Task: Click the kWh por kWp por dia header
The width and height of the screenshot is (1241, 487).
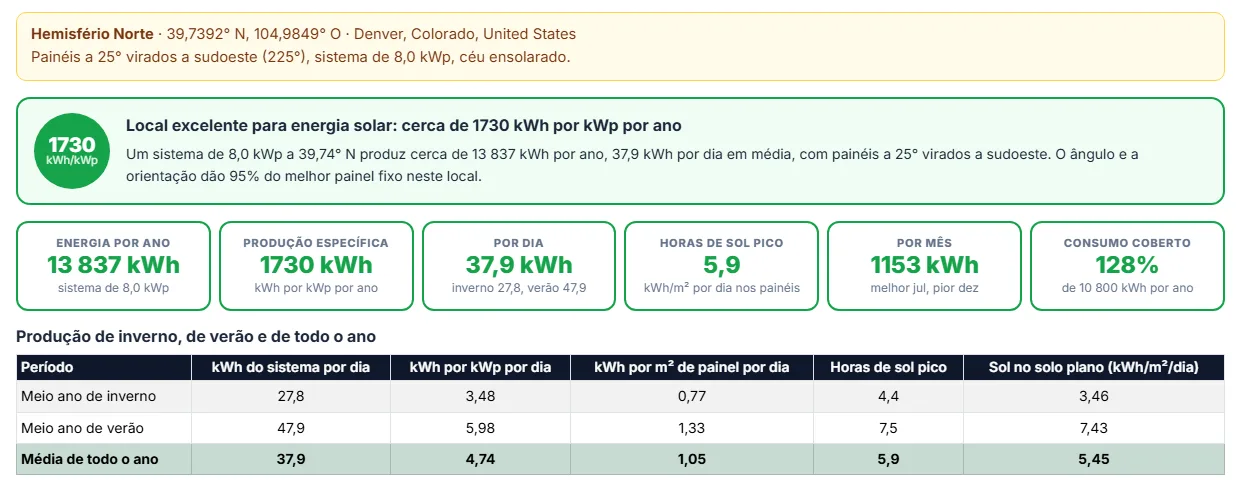Action: click(480, 367)
